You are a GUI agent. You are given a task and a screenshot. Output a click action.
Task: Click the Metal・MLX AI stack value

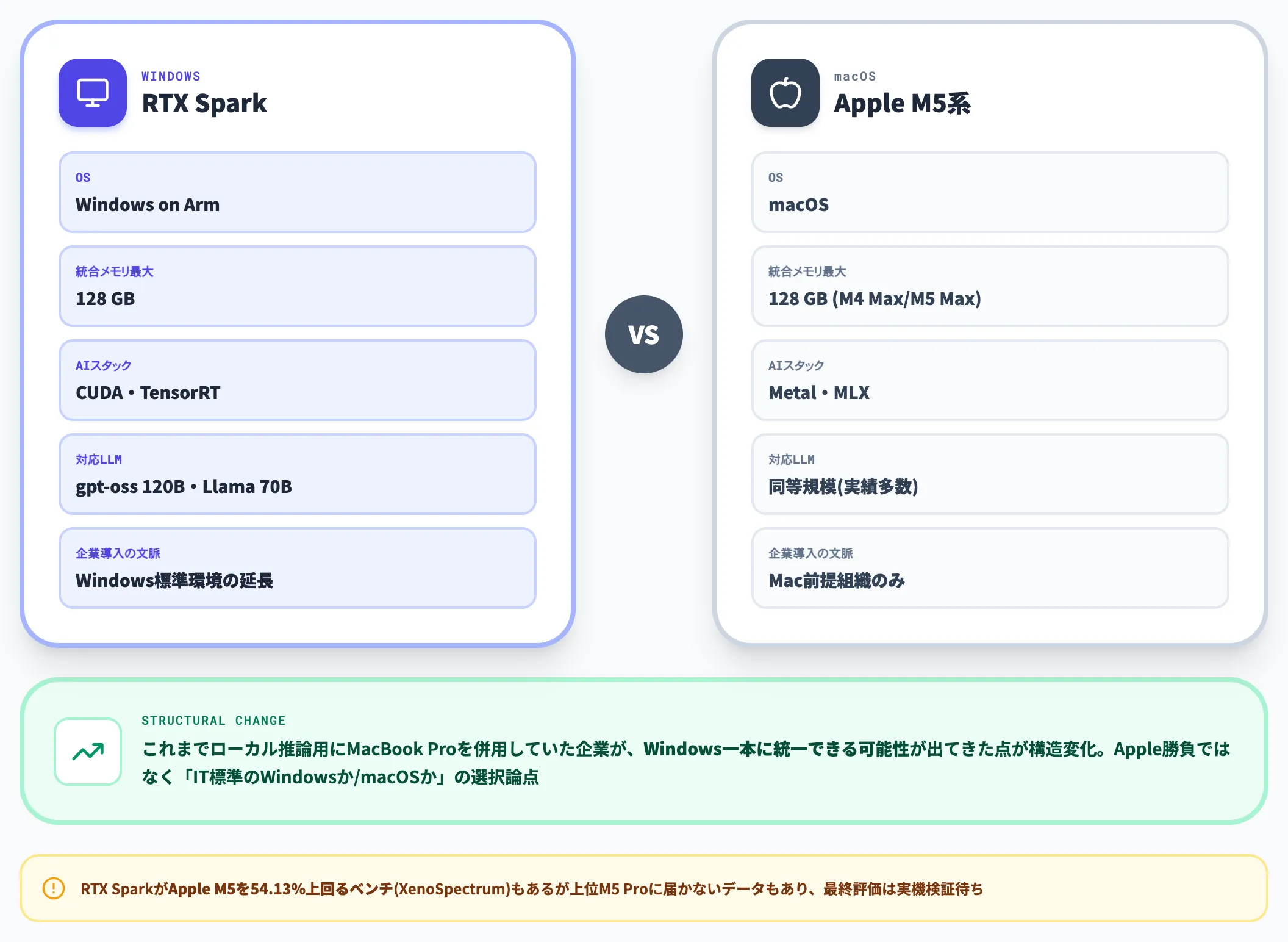click(x=819, y=392)
